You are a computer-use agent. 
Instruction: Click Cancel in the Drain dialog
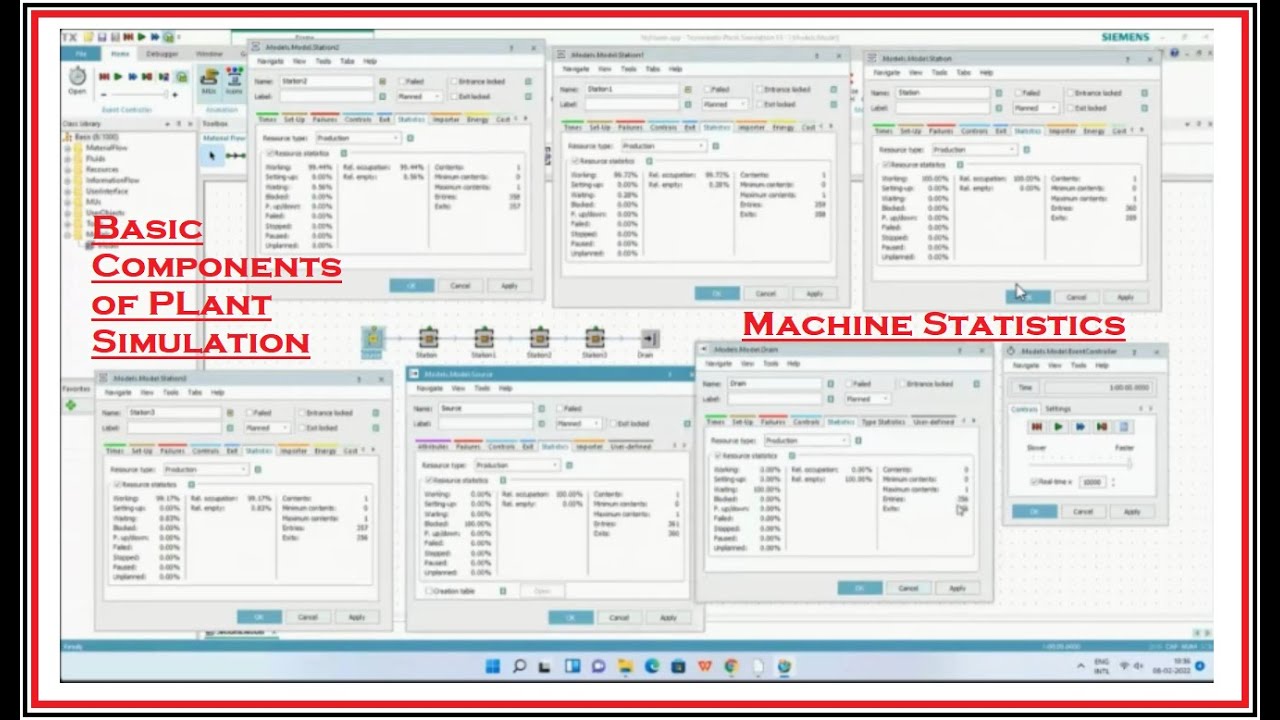point(908,588)
